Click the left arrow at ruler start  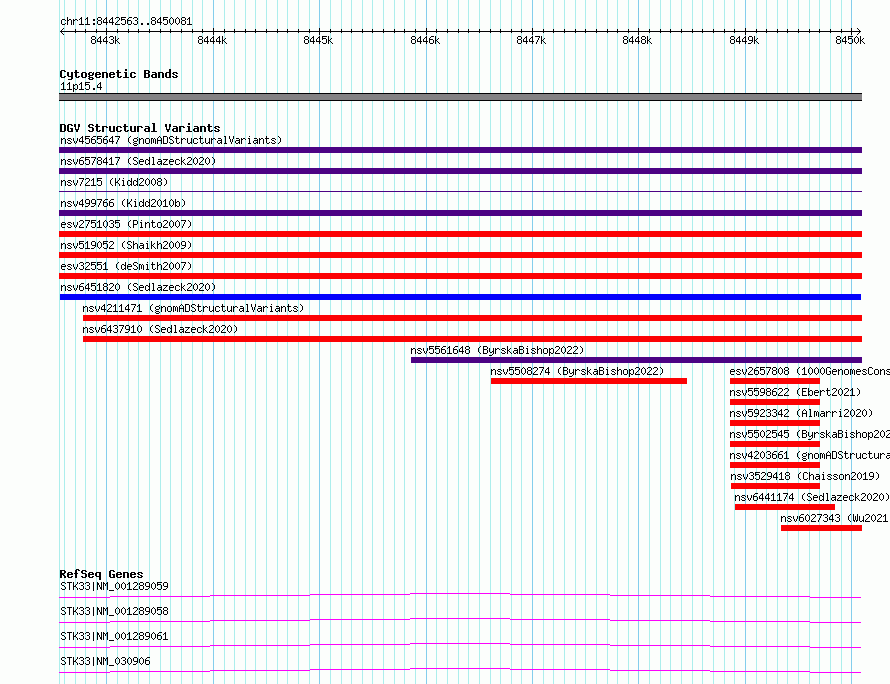(x=62, y=31)
